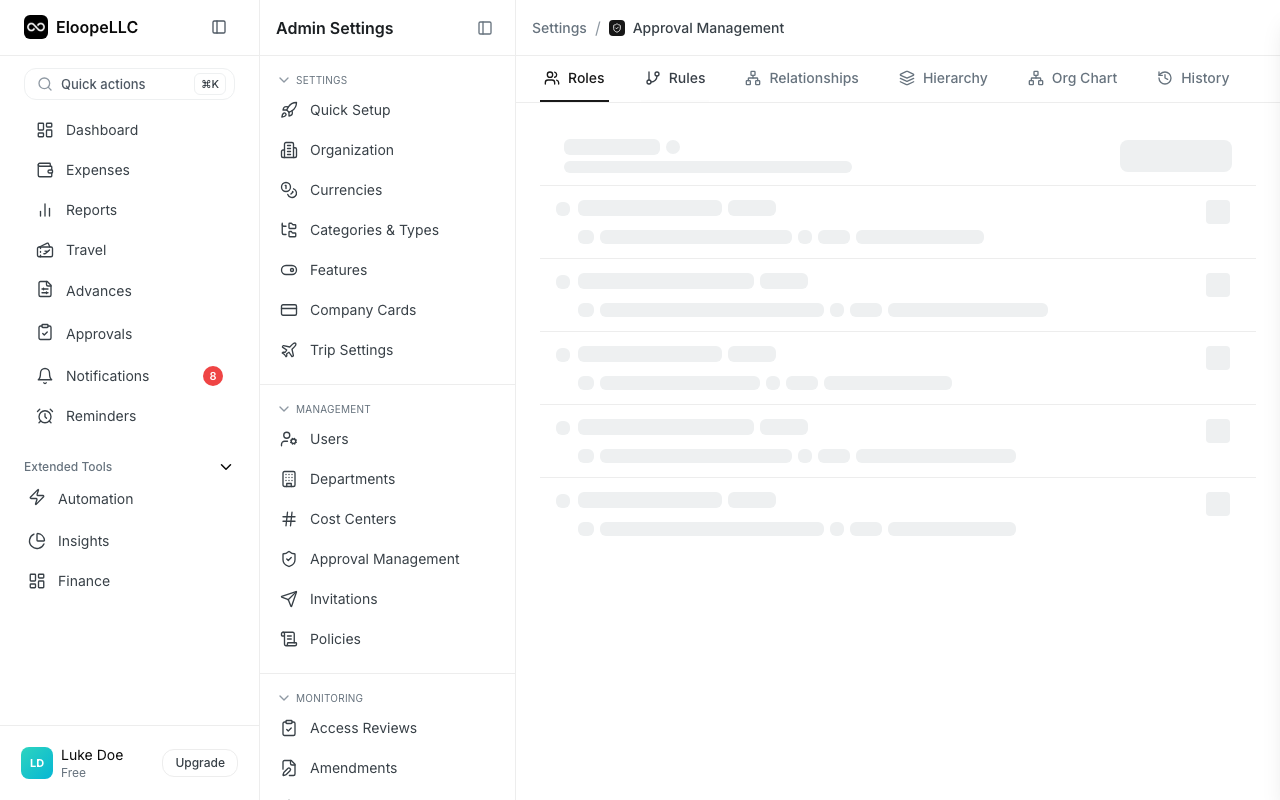1280x800 pixels.
Task: Select the Cost Centers icon
Action: pyautogui.click(x=289, y=519)
